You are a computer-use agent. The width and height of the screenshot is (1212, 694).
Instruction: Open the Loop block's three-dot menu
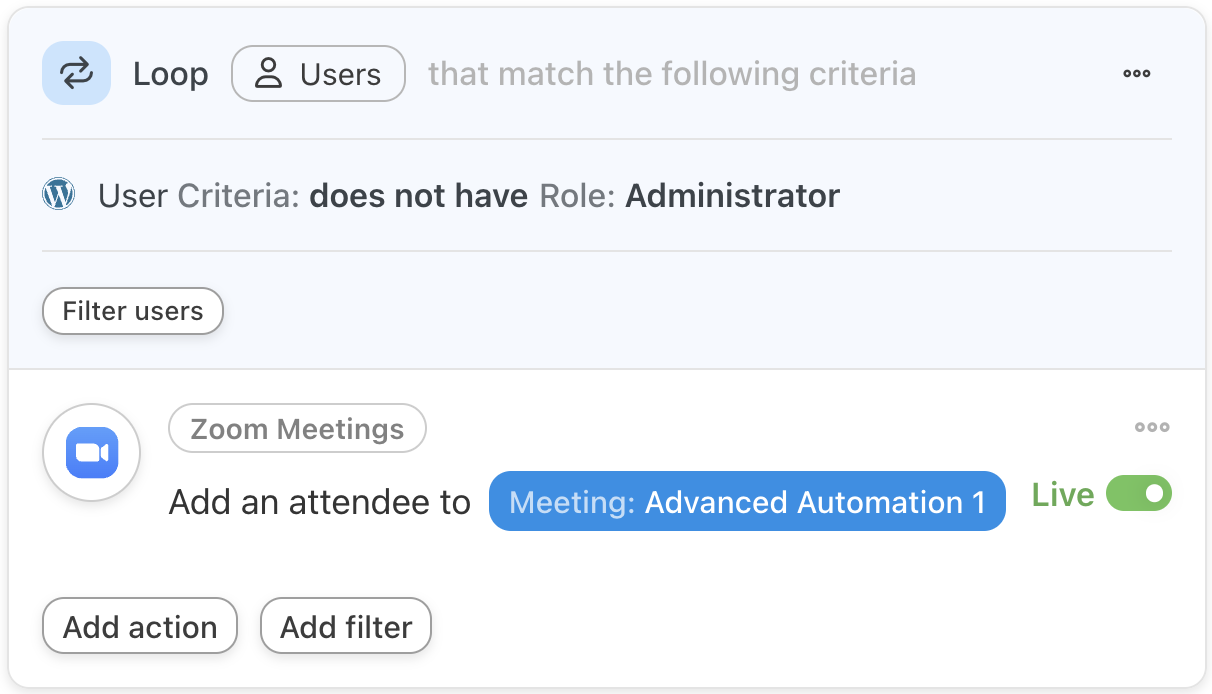[x=1136, y=74]
